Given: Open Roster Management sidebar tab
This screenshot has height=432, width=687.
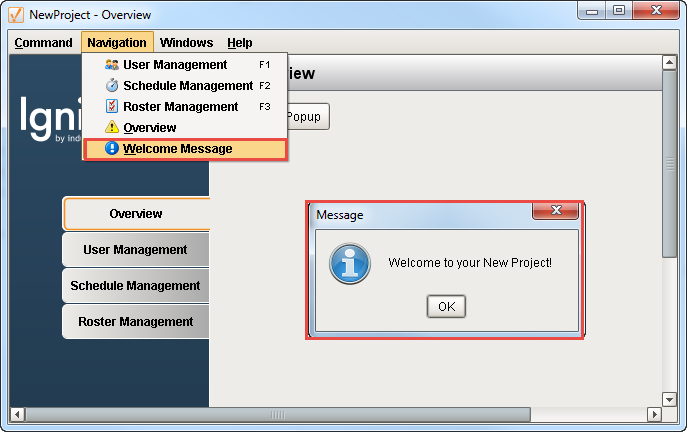Looking at the screenshot, I should (x=136, y=322).
